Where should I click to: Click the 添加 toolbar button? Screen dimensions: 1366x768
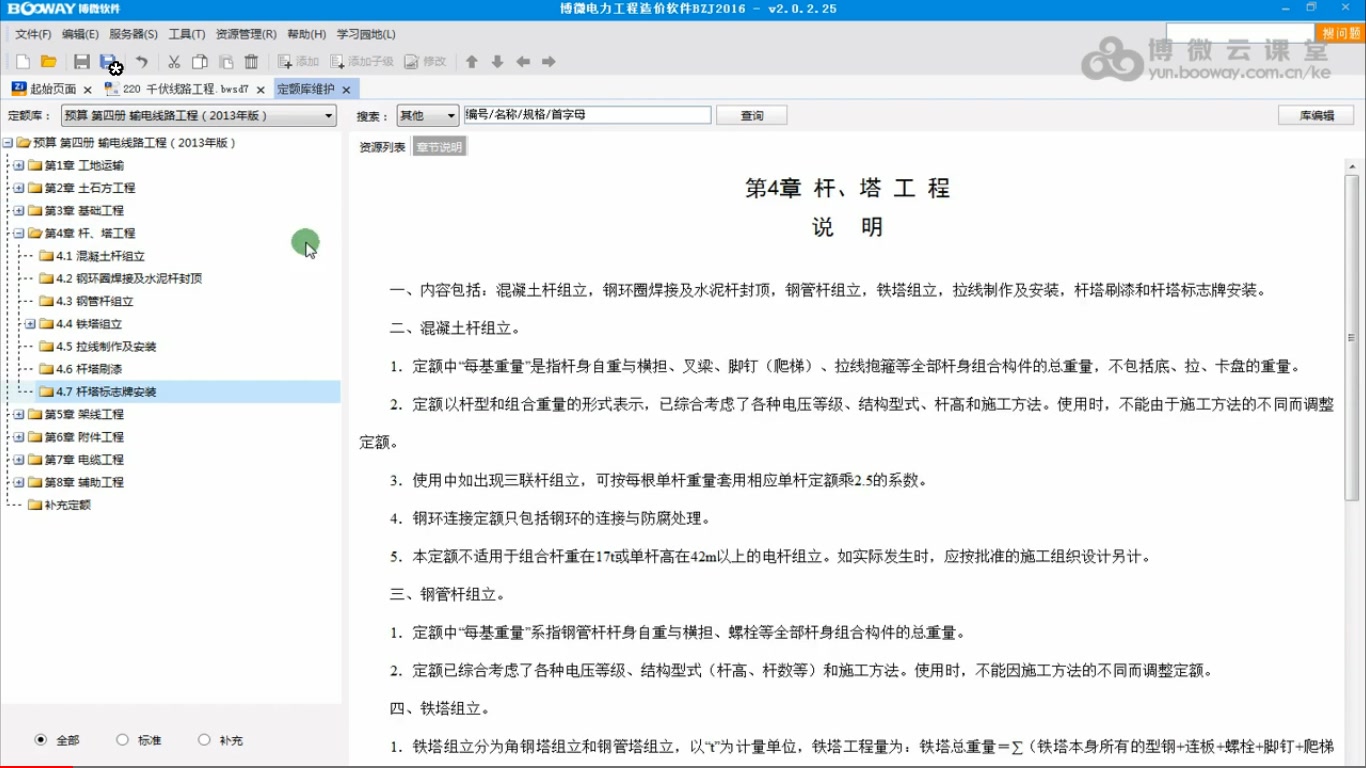coord(298,62)
